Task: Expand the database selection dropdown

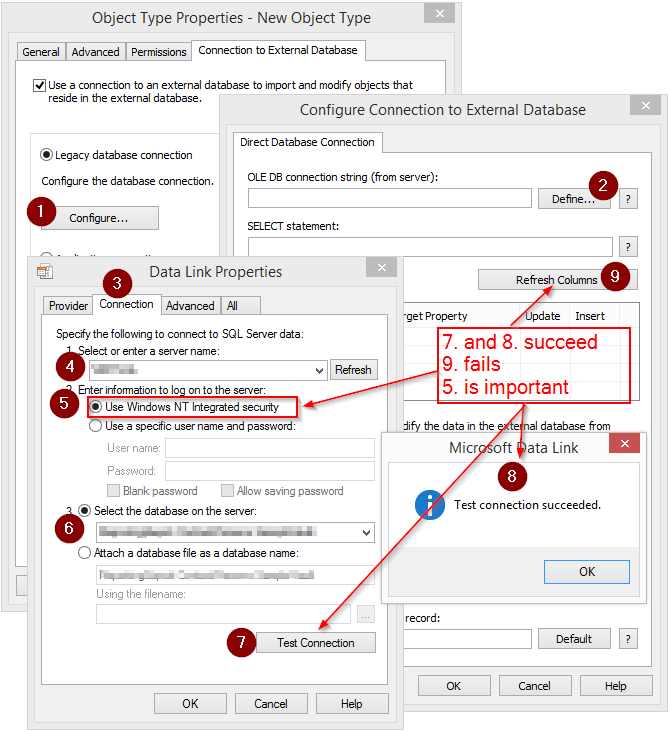Action: (x=367, y=533)
